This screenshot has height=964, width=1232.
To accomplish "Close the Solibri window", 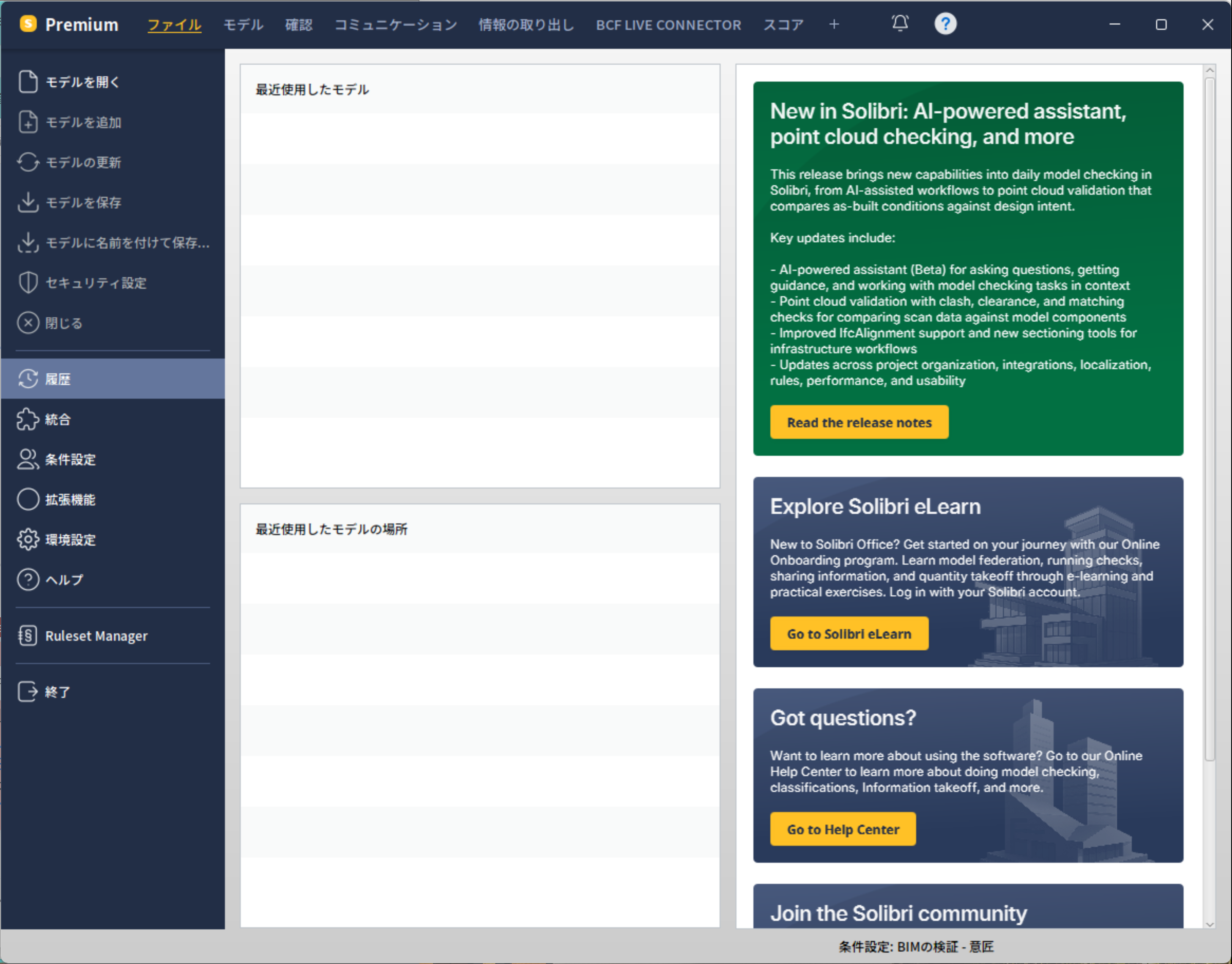I will coord(1207,24).
